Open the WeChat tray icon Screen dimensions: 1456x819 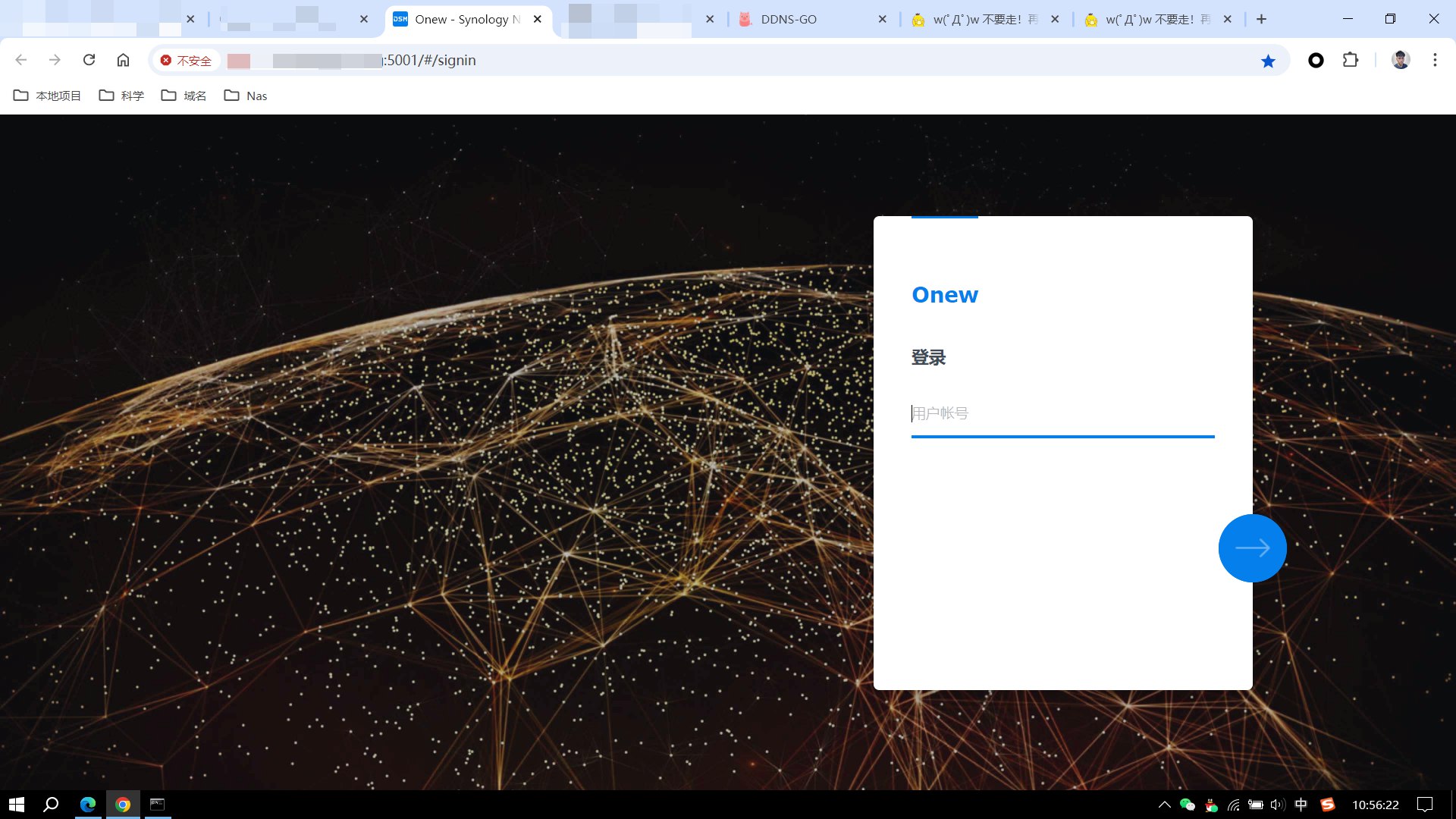[x=1188, y=805]
